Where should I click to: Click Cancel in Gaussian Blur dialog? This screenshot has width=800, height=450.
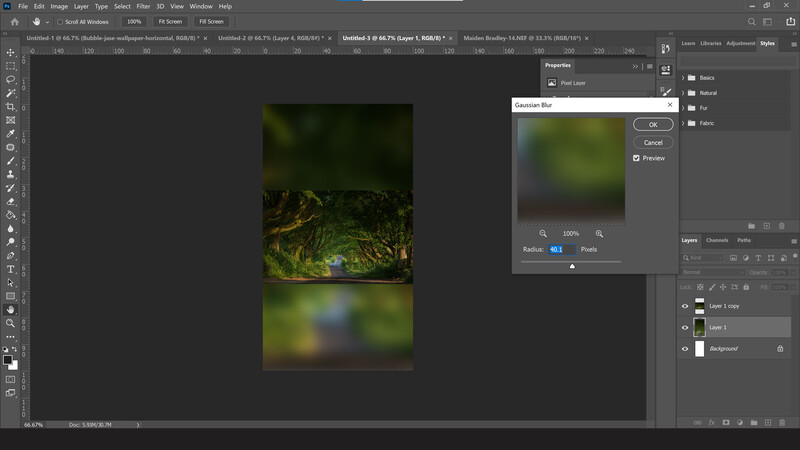[653, 142]
